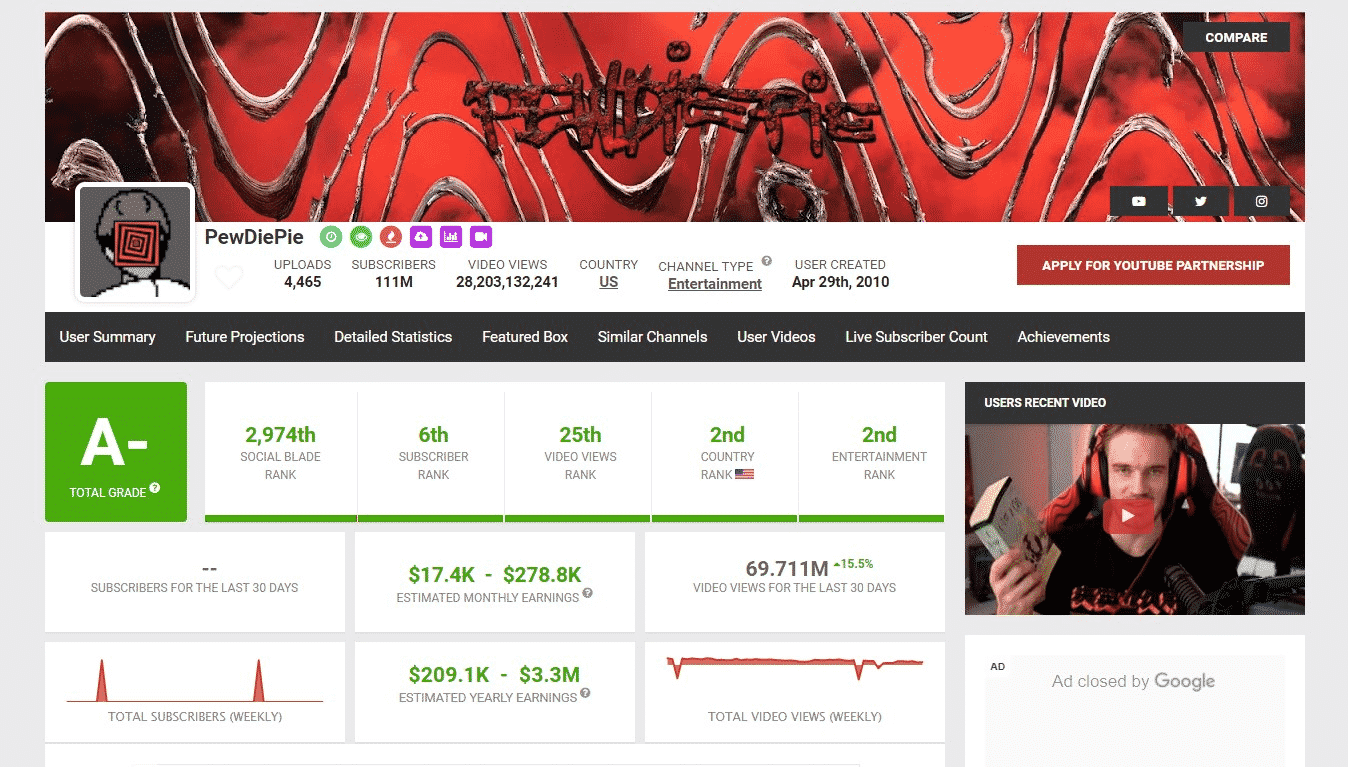Open the User Summary tab

pos(107,337)
